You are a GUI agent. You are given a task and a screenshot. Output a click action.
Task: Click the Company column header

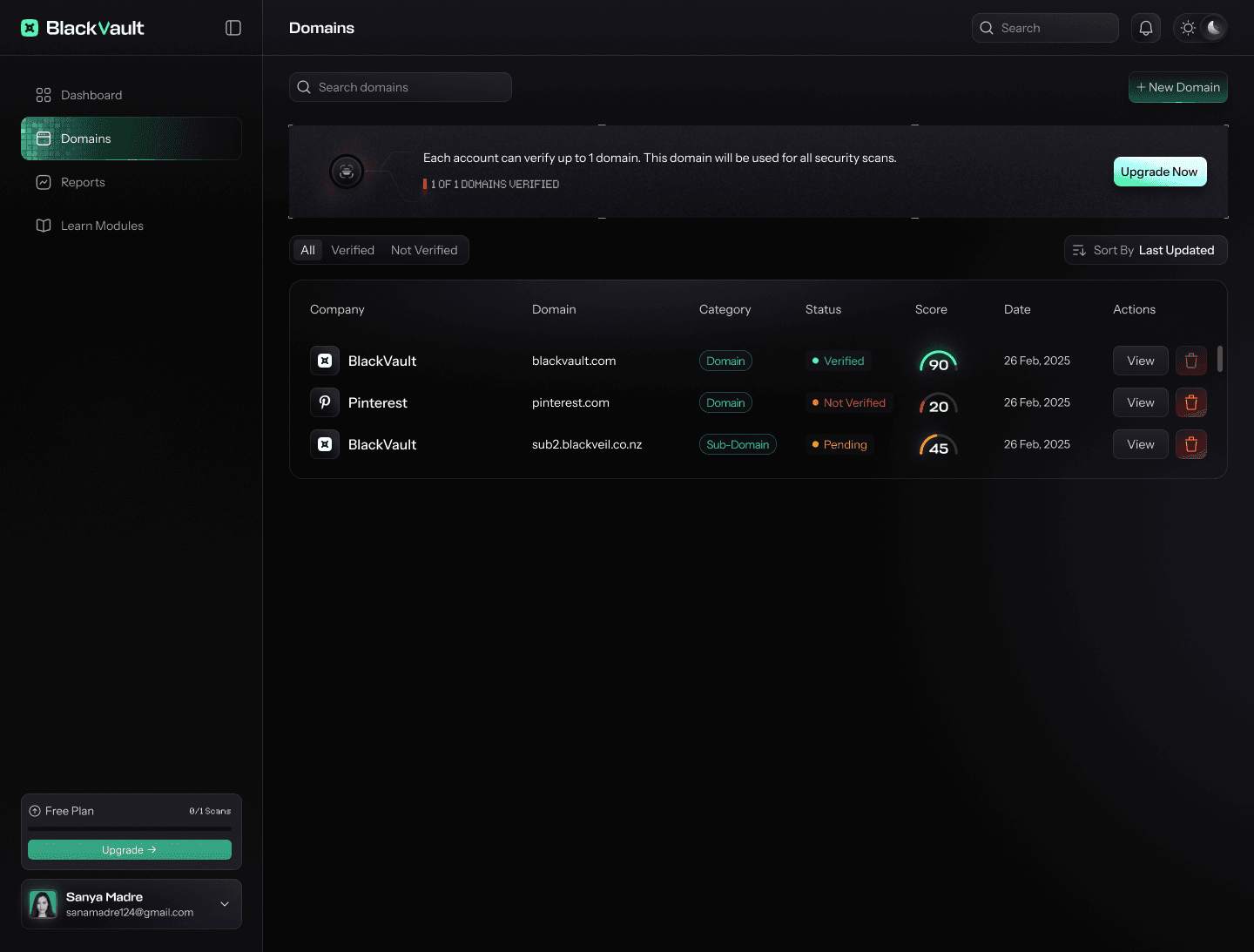337,309
